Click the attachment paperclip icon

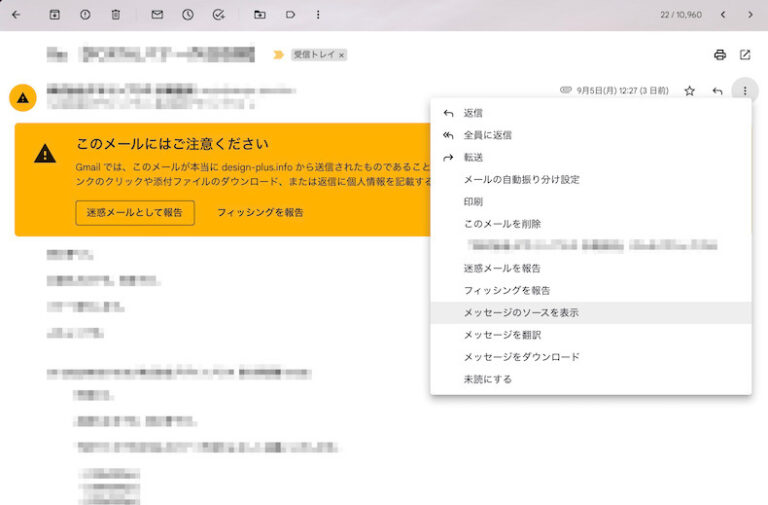click(x=566, y=90)
